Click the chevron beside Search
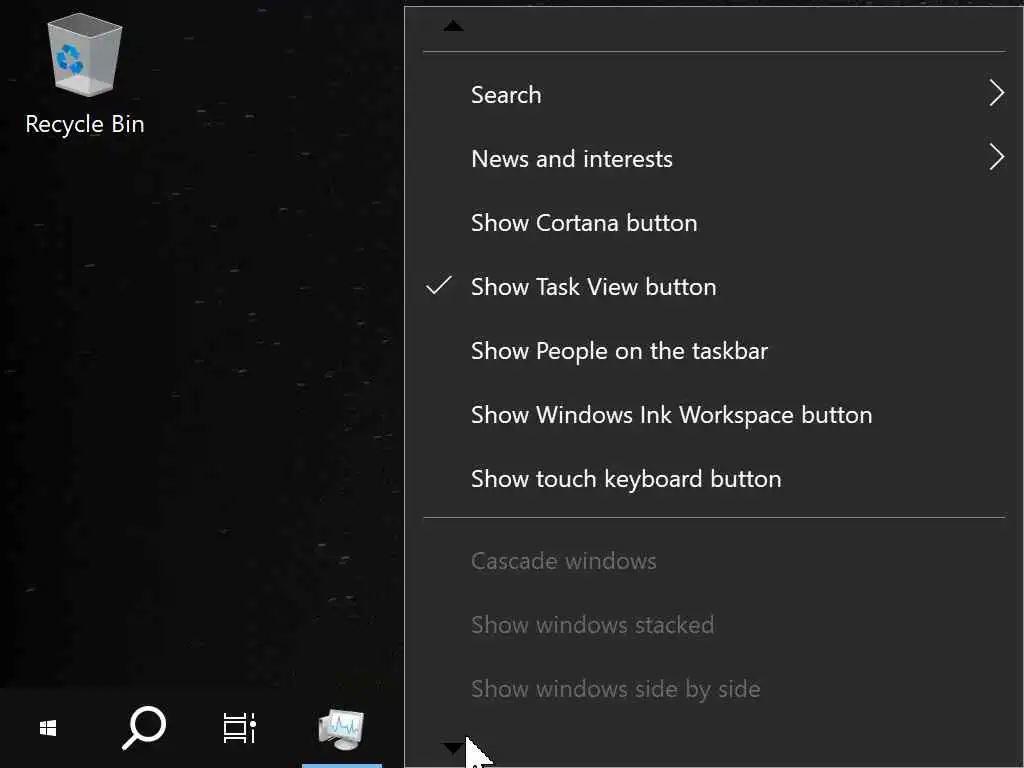 pyautogui.click(x=996, y=93)
